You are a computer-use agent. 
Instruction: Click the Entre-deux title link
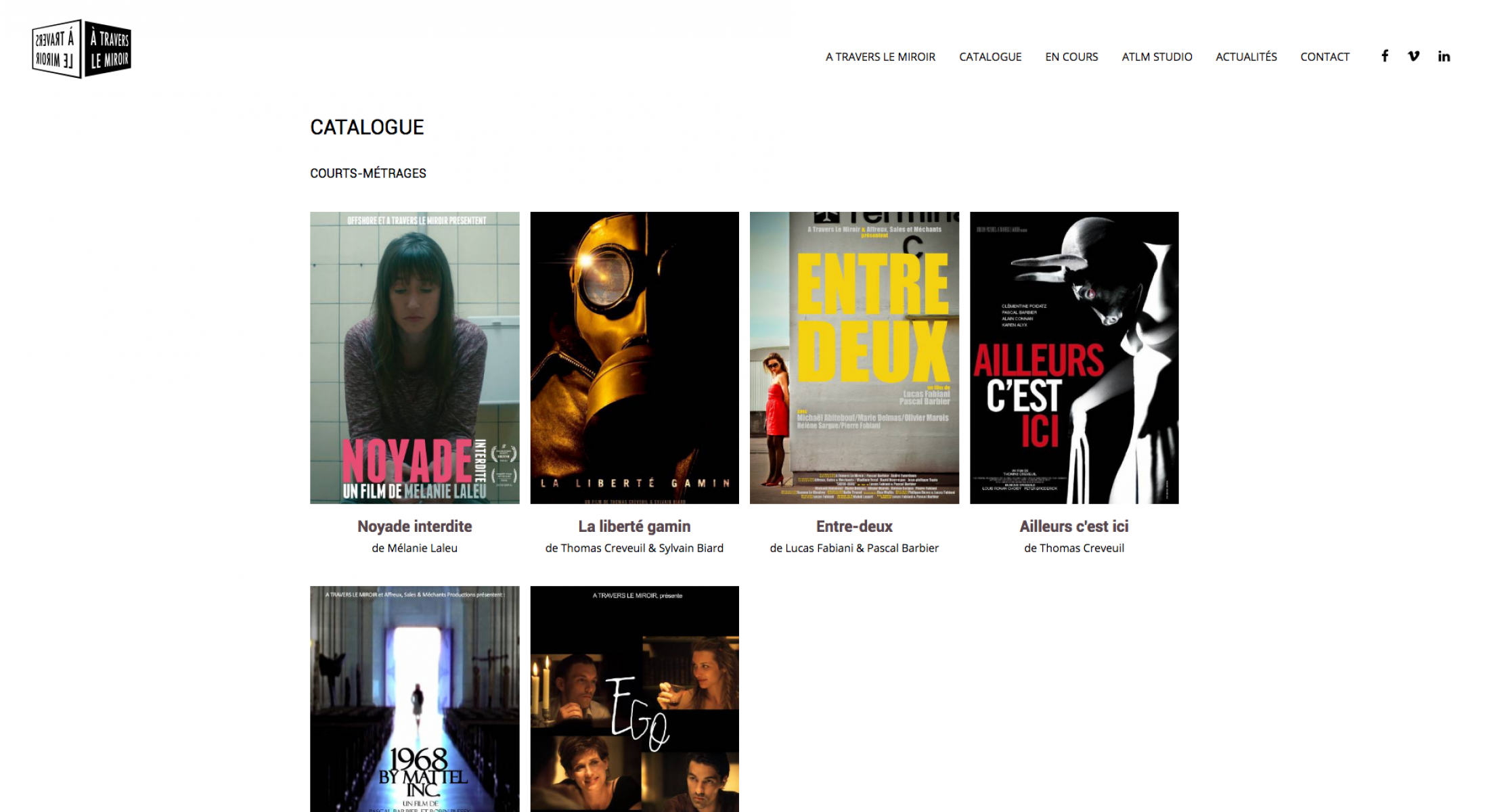click(x=854, y=526)
